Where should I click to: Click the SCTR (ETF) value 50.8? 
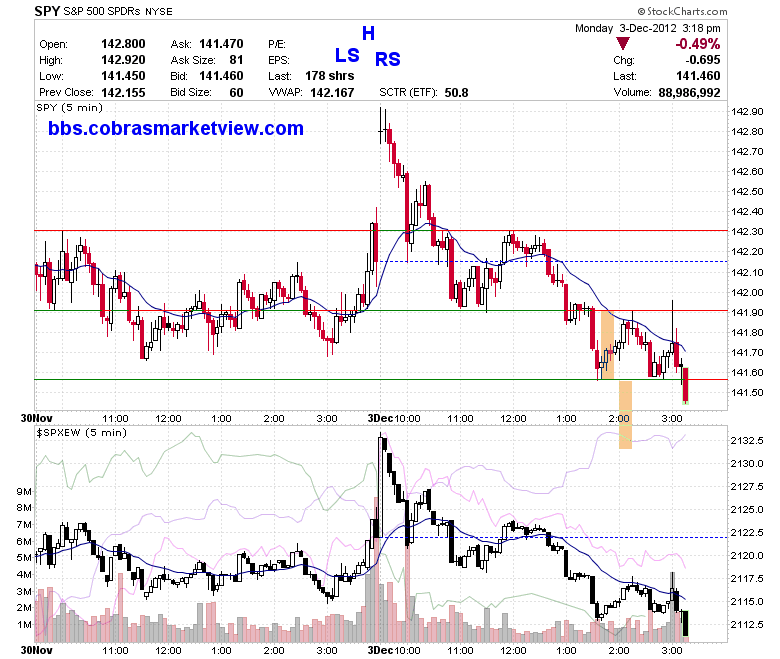coord(456,93)
